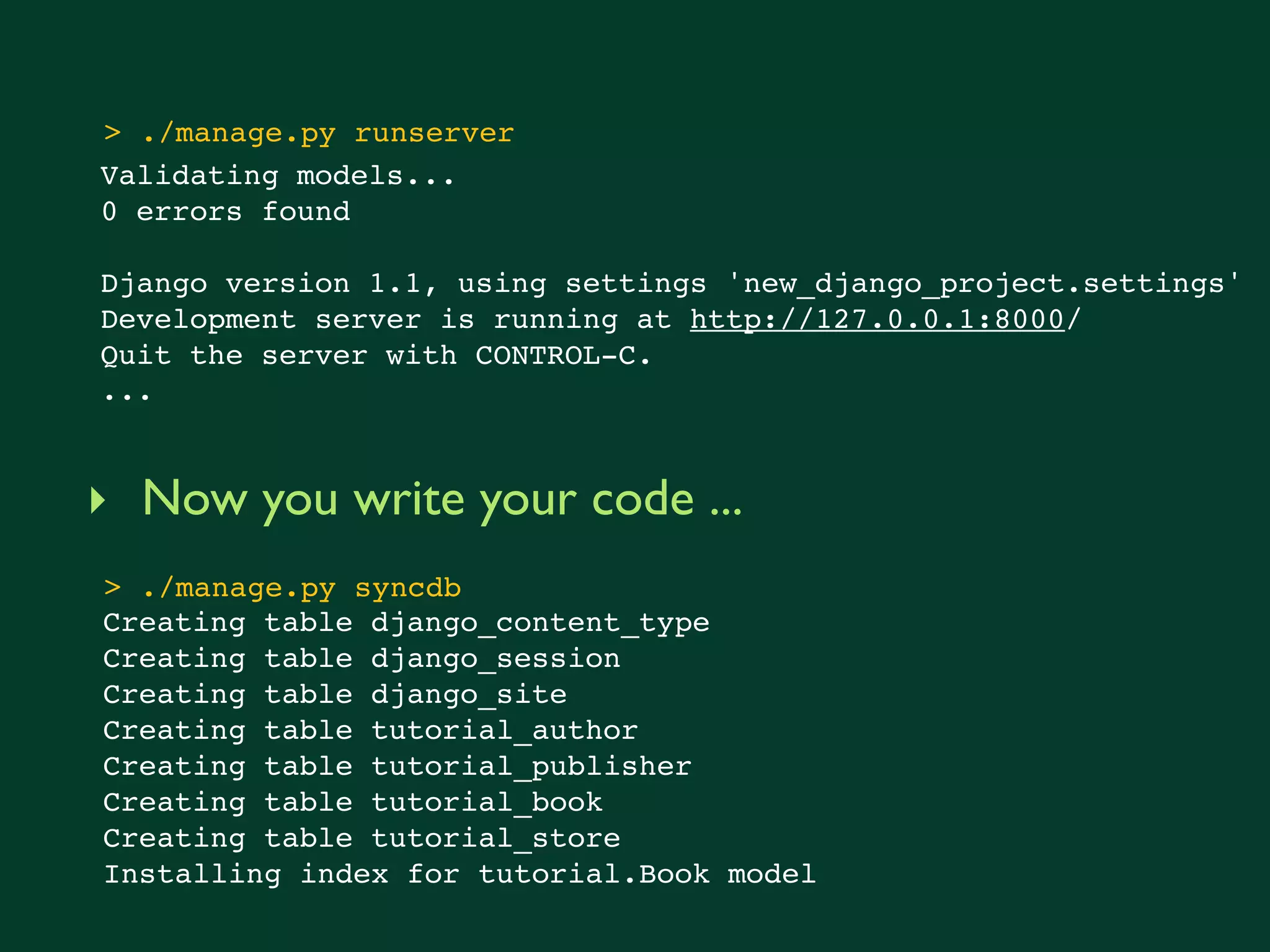The height and width of the screenshot is (952, 1270).
Task: Click the '0 errors found' line
Action: point(226,212)
